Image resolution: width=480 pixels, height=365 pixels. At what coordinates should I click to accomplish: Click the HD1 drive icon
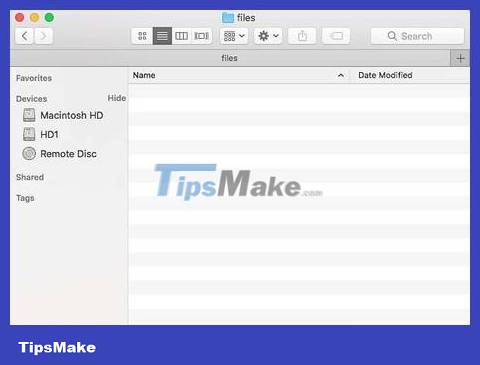[x=29, y=134]
